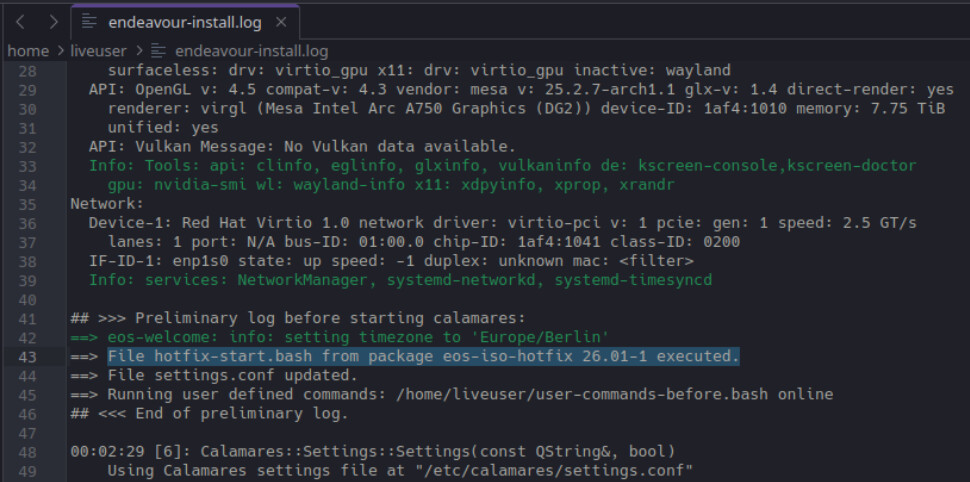
Task: Close the endeavour-install.log tab
Action: click(281, 21)
